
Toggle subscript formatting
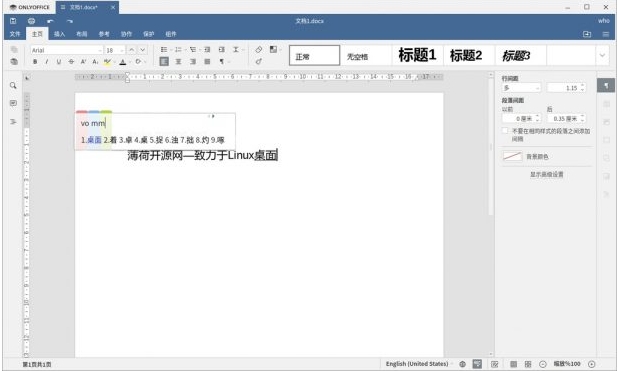tap(95, 62)
